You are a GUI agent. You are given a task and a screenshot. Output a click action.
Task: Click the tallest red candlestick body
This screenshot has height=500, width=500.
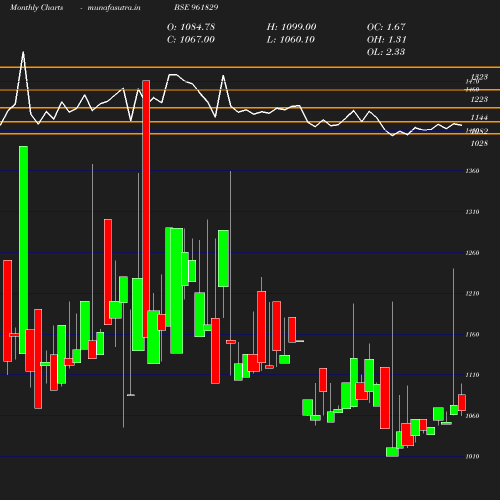(x=146, y=209)
